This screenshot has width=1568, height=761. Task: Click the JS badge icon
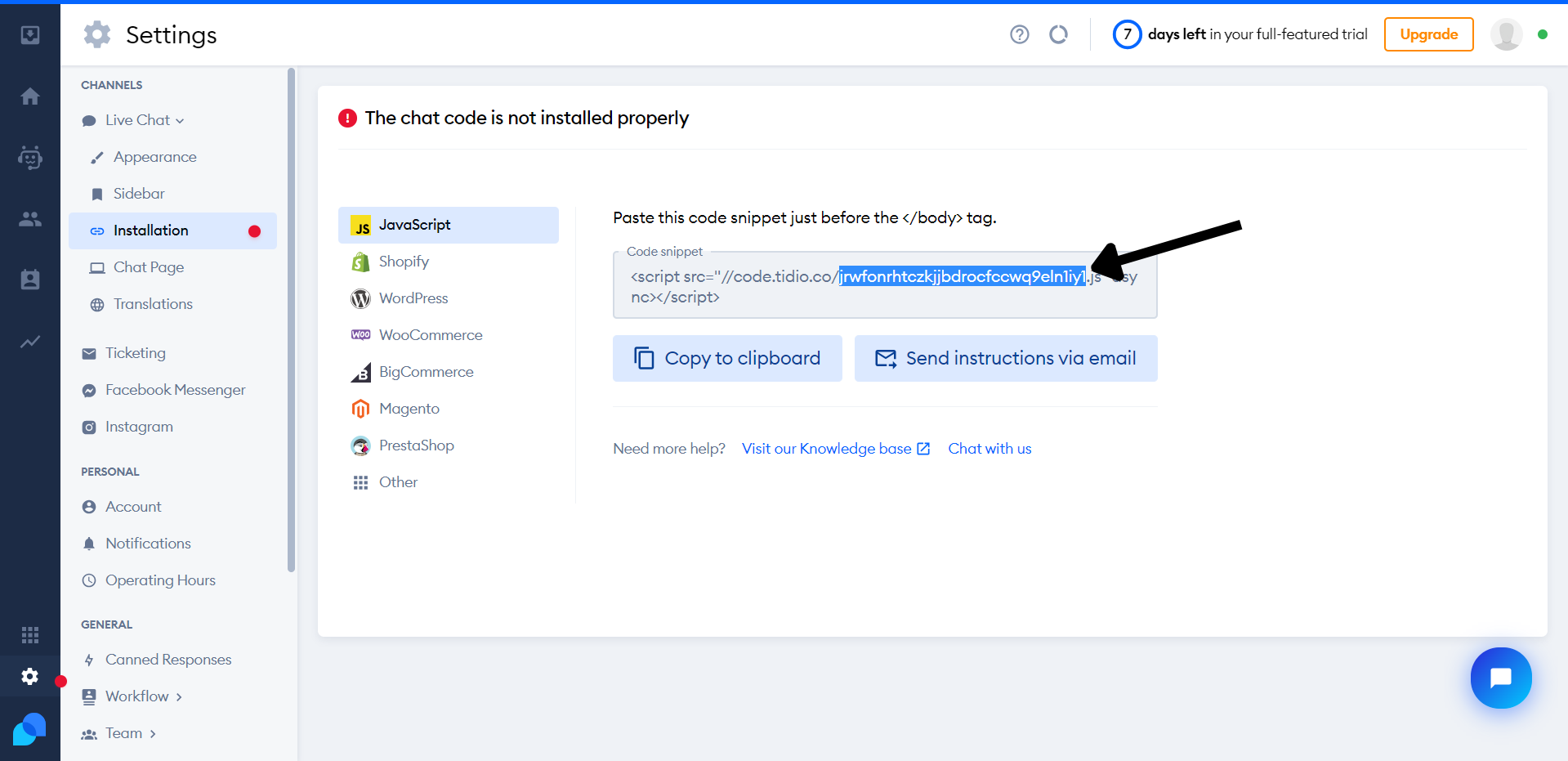point(360,226)
